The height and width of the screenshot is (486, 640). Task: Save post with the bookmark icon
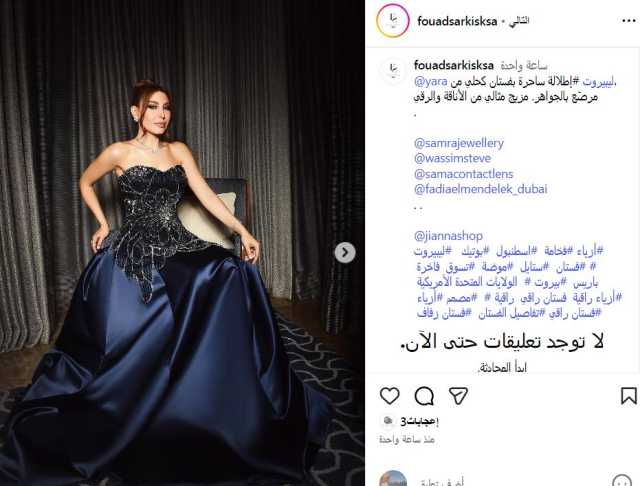point(629,396)
